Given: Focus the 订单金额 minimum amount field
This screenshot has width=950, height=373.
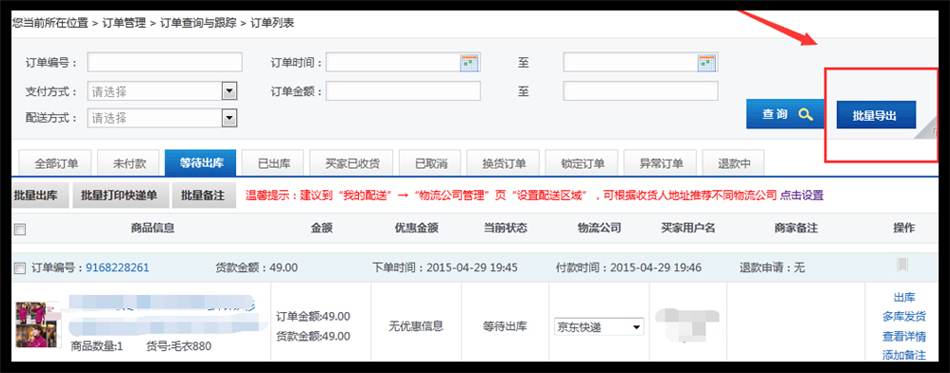Looking at the screenshot, I should pos(404,91).
